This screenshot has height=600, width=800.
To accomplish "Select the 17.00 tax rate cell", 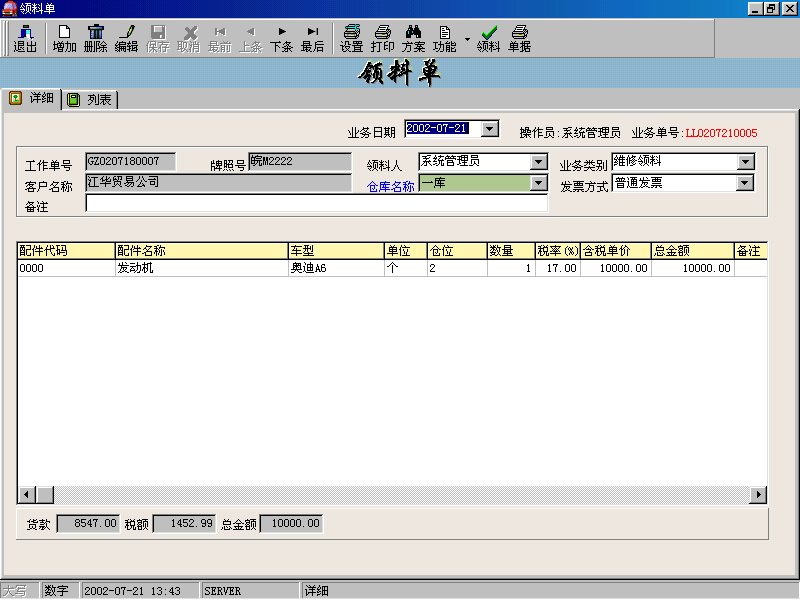I will pyautogui.click(x=558, y=268).
